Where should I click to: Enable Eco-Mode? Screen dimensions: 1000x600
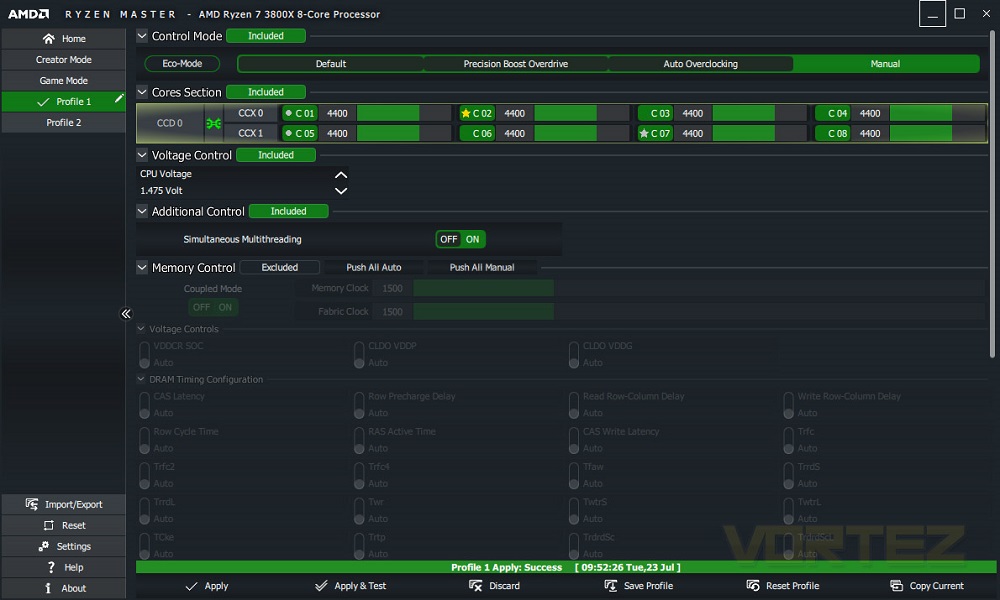(x=182, y=64)
